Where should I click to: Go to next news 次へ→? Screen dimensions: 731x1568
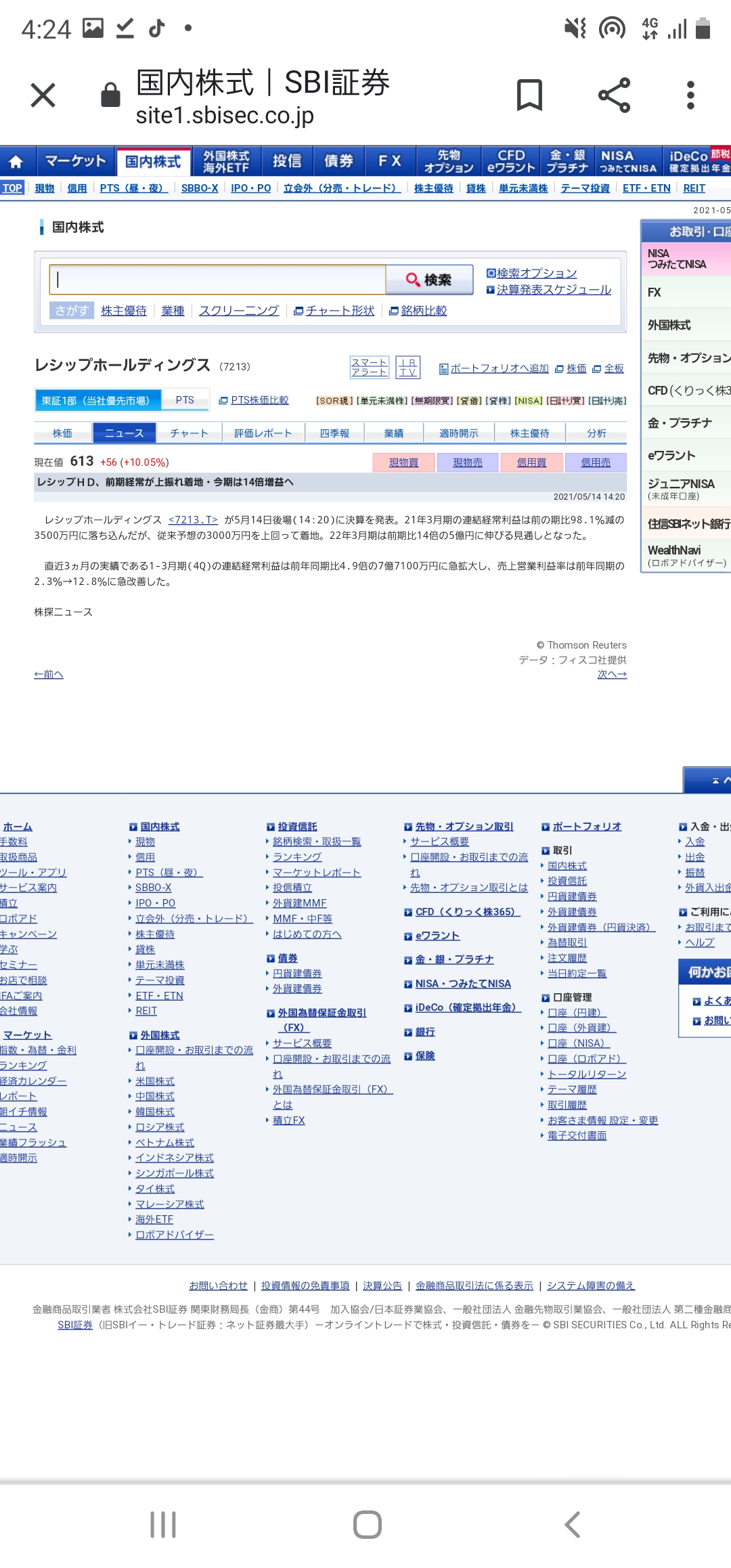[x=612, y=674]
